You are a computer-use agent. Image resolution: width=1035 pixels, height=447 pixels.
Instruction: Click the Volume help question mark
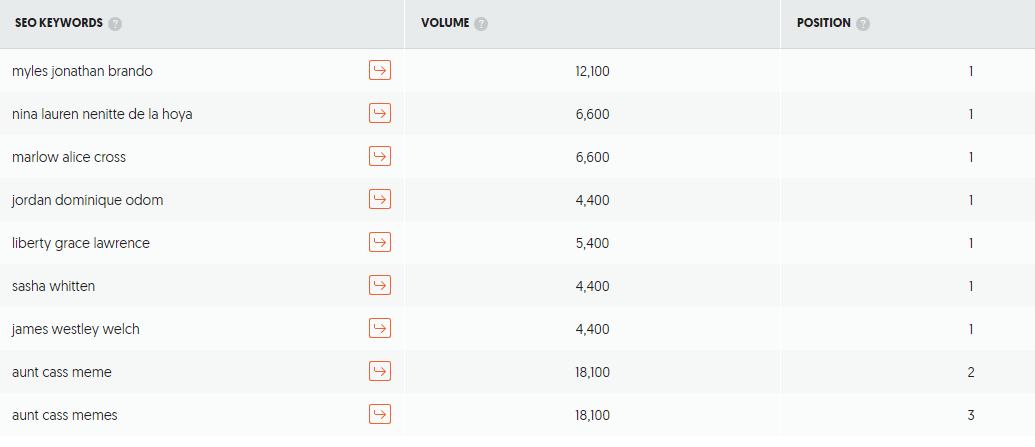481,24
